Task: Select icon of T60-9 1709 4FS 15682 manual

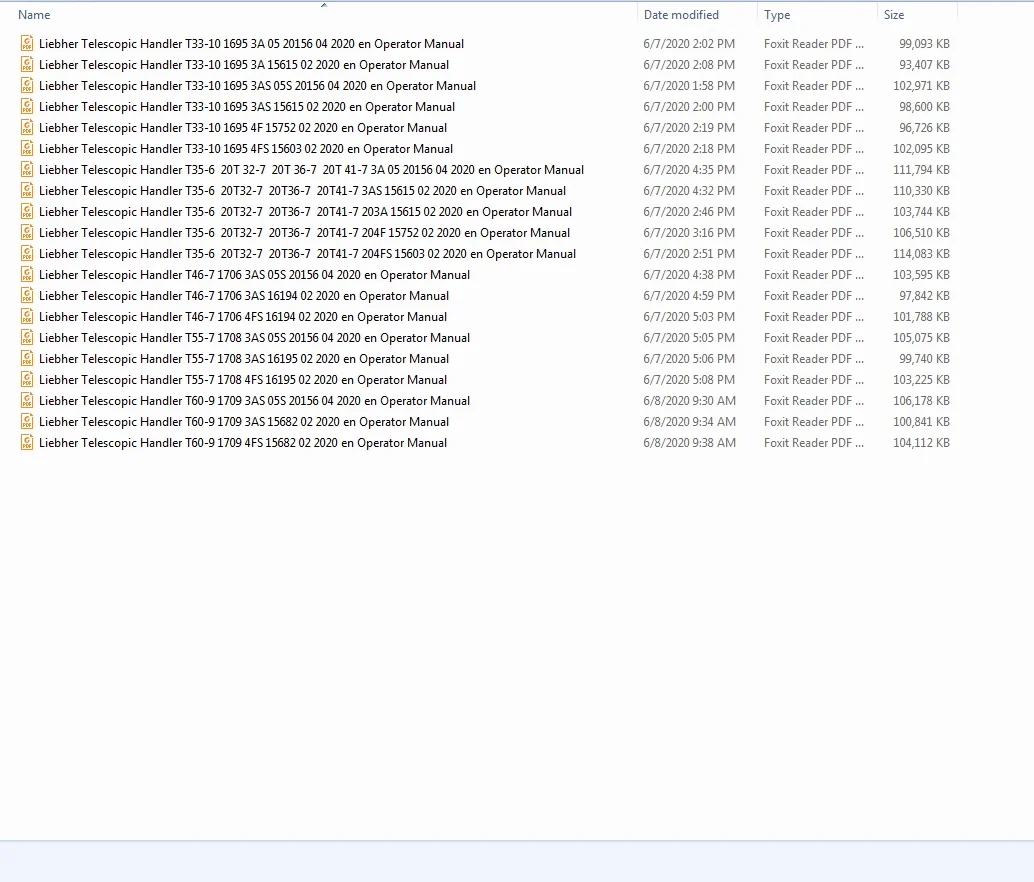Action: pos(26,443)
